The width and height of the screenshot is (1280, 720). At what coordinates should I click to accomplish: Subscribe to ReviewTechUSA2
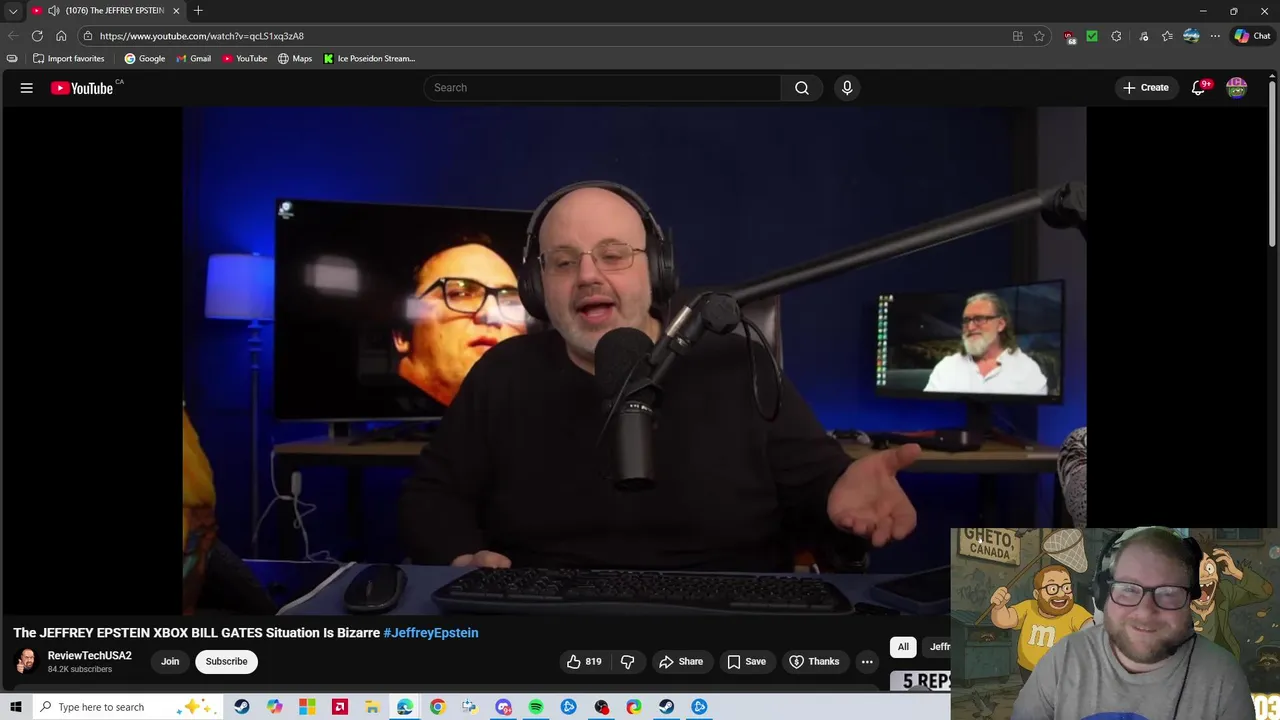[x=226, y=661]
